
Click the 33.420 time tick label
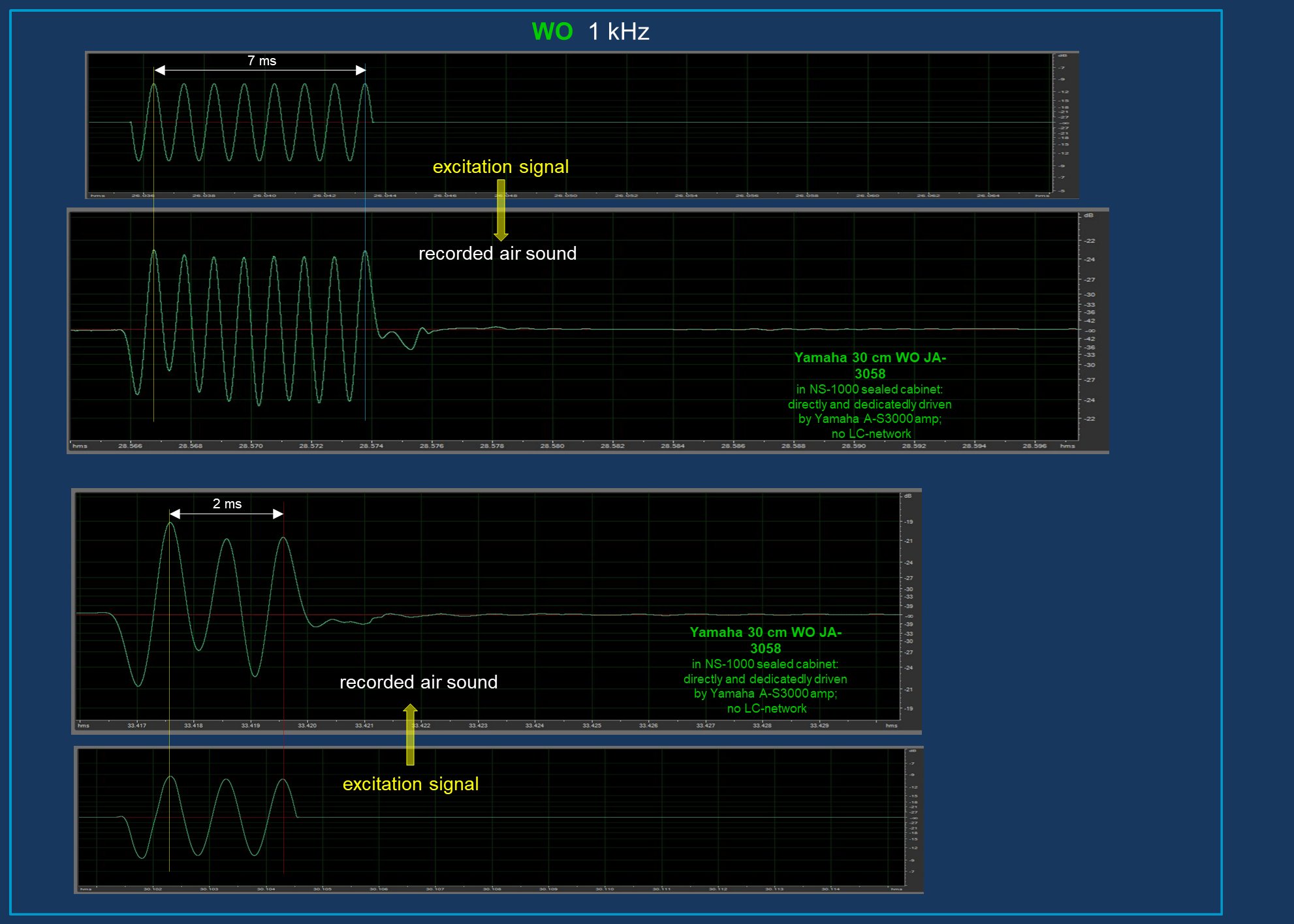pyautogui.click(x=308, y=726)
